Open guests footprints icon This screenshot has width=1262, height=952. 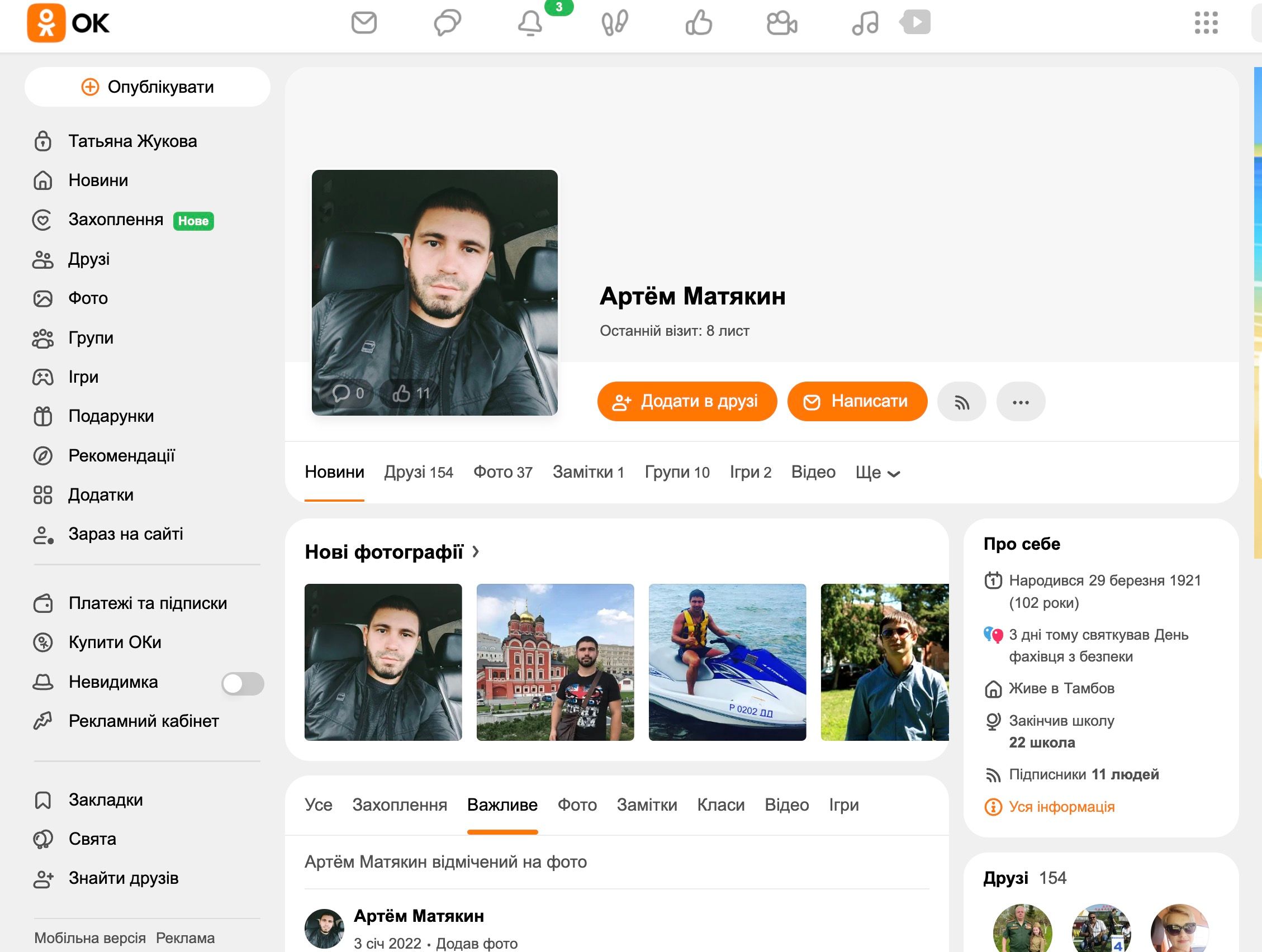coord(614,23)
